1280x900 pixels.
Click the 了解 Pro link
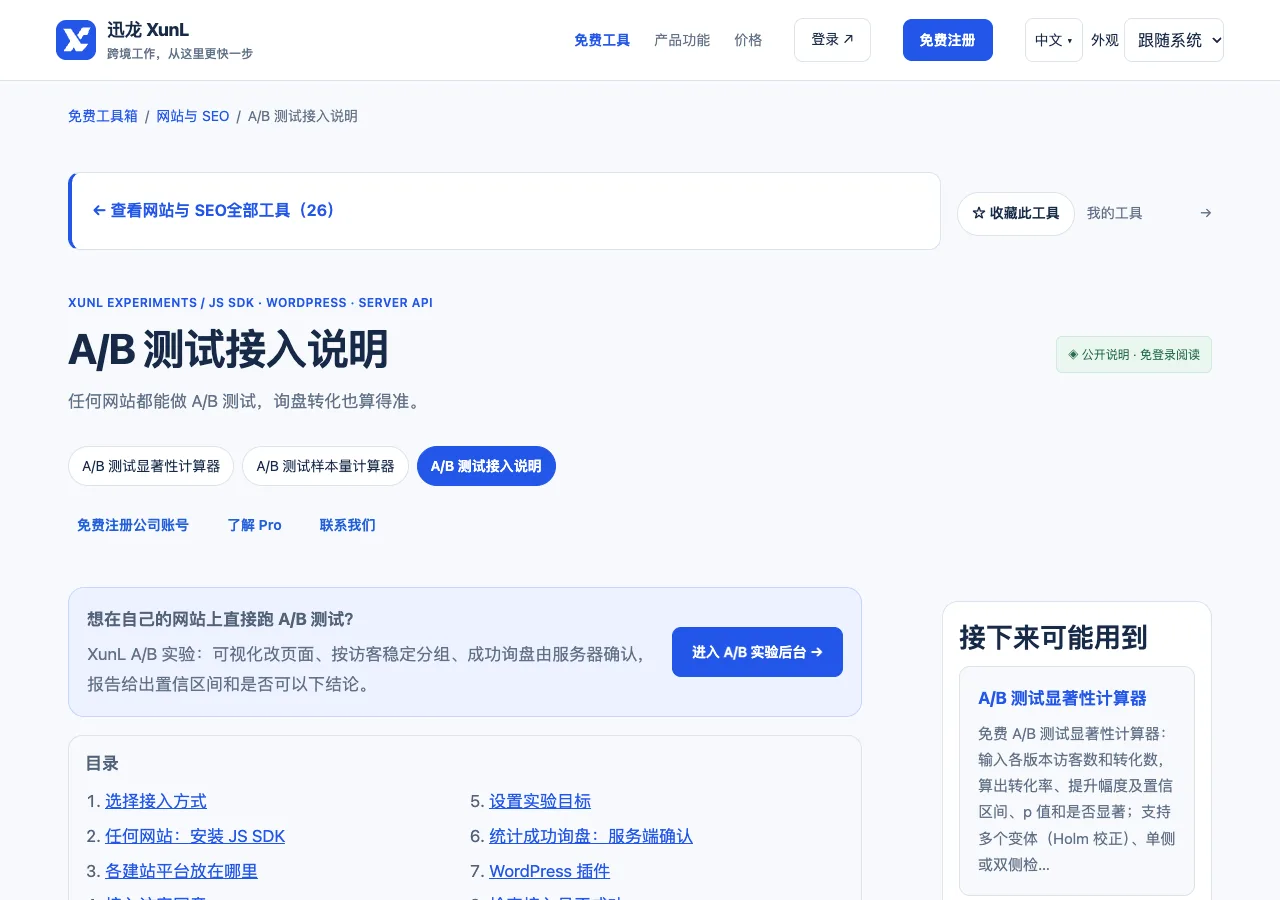coord(254,525)
